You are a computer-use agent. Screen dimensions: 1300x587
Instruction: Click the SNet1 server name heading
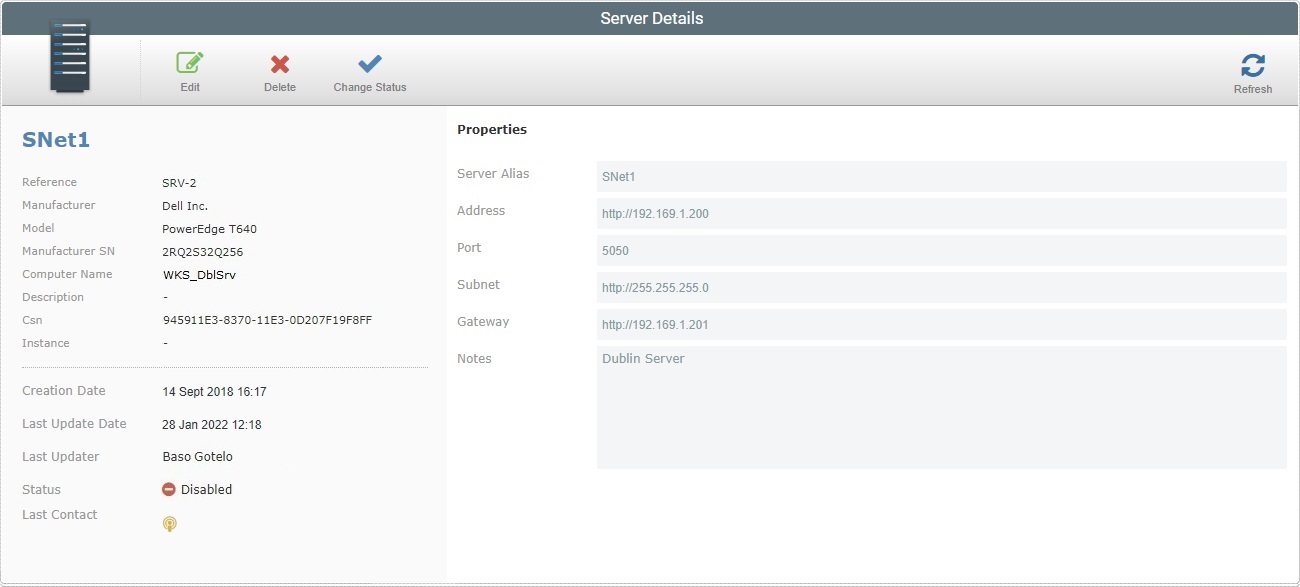pos(56,140)
